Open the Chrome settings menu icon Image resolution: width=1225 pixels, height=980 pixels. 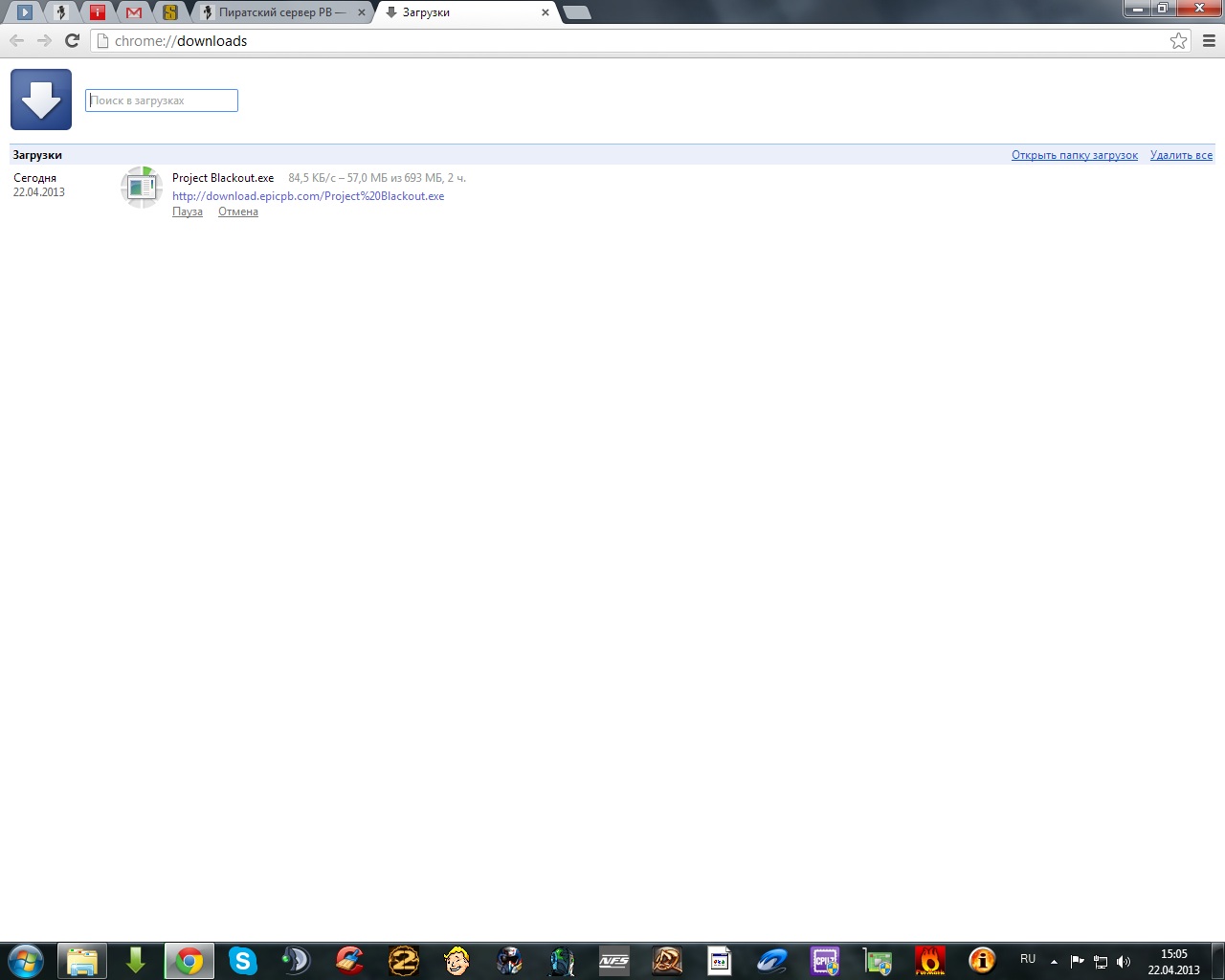point(1209,40)
